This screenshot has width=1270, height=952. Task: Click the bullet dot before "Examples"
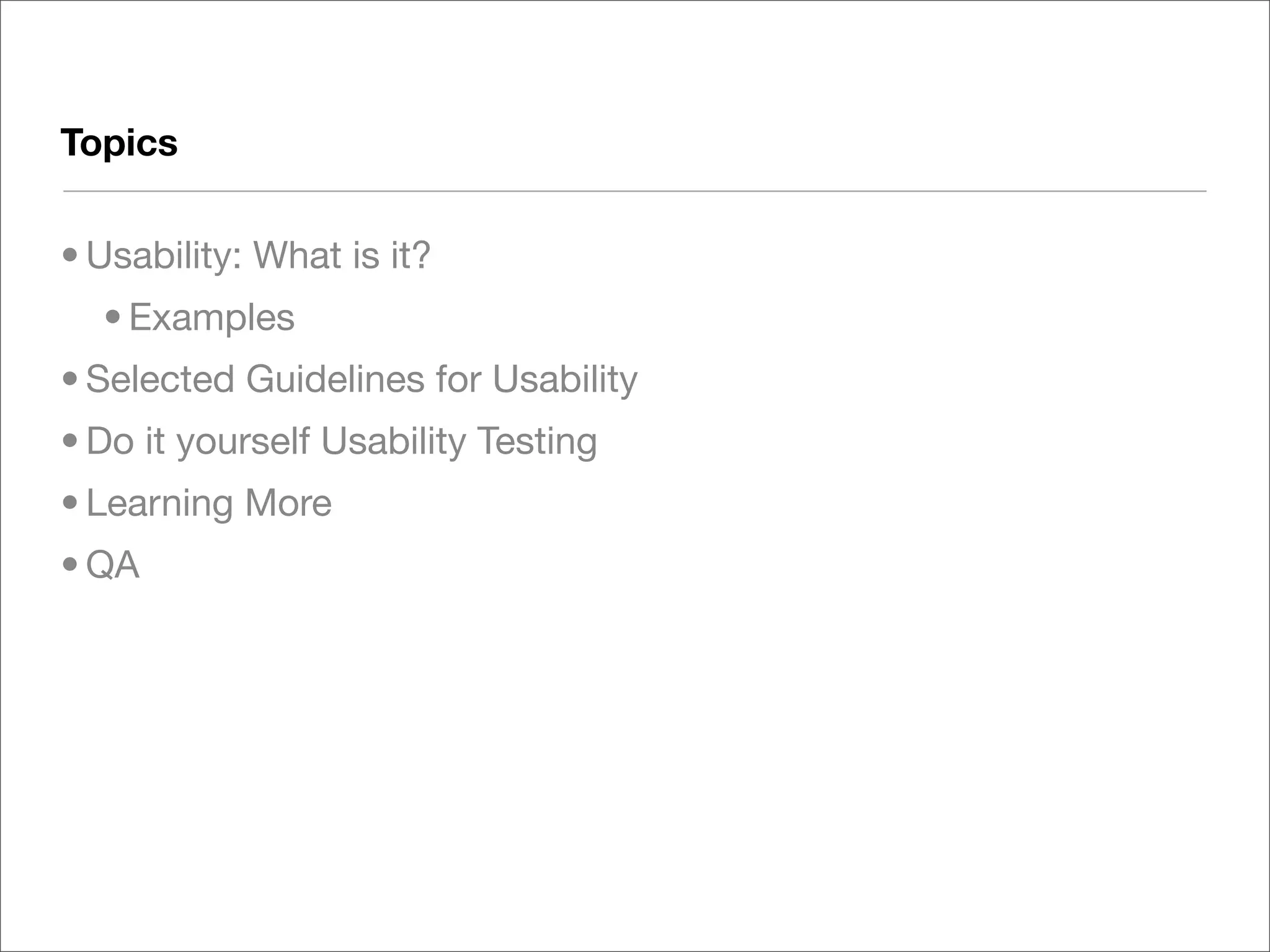113,317
